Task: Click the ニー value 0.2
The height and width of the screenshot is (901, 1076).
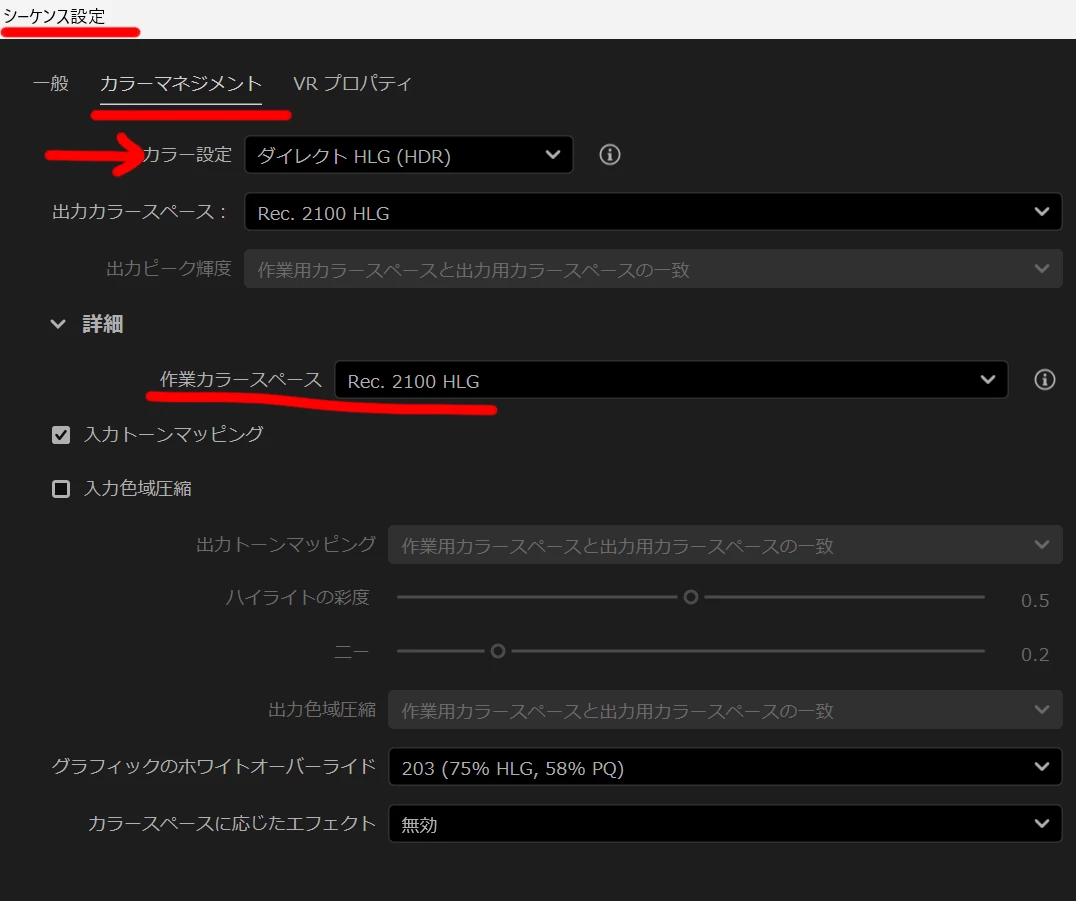Action: (x=1035, y=654)
